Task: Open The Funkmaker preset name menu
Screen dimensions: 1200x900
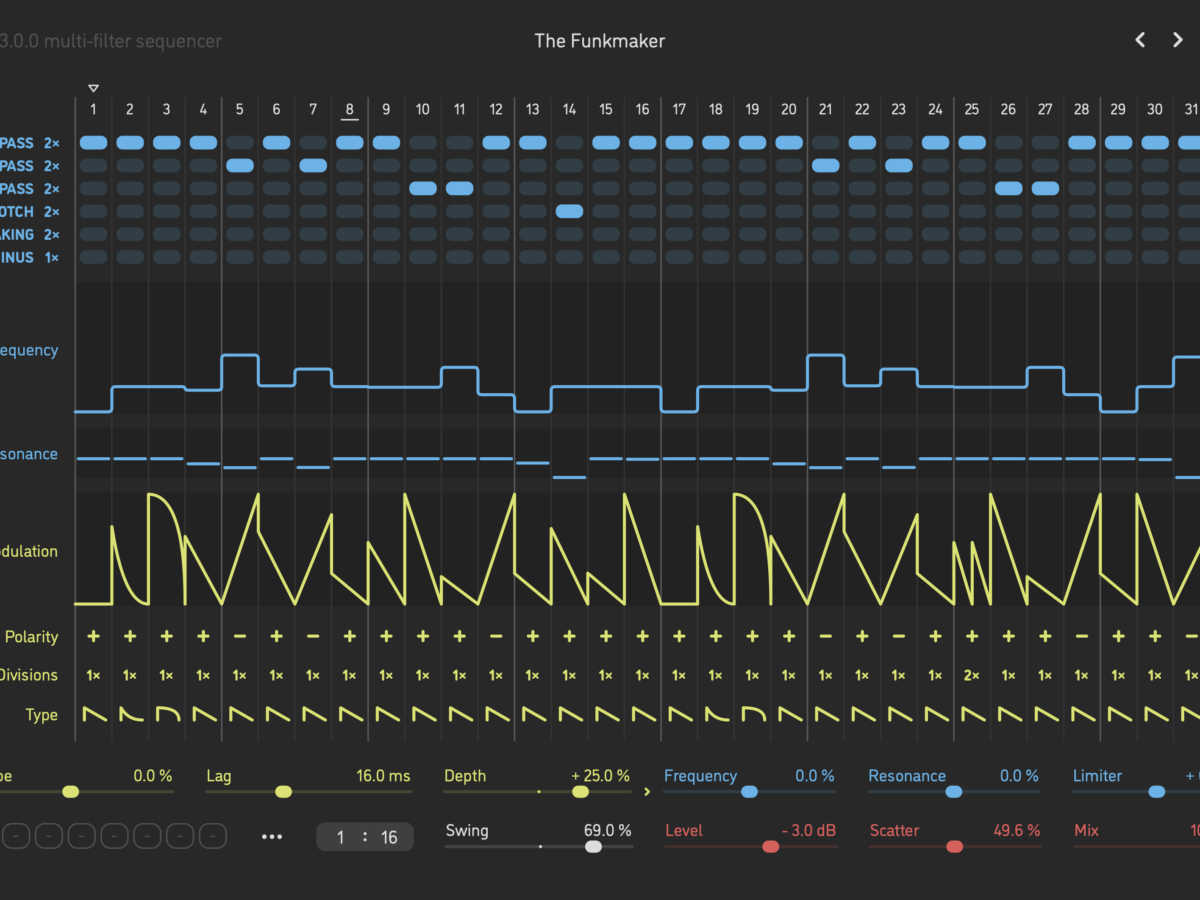Action: (x=599, y=41)
